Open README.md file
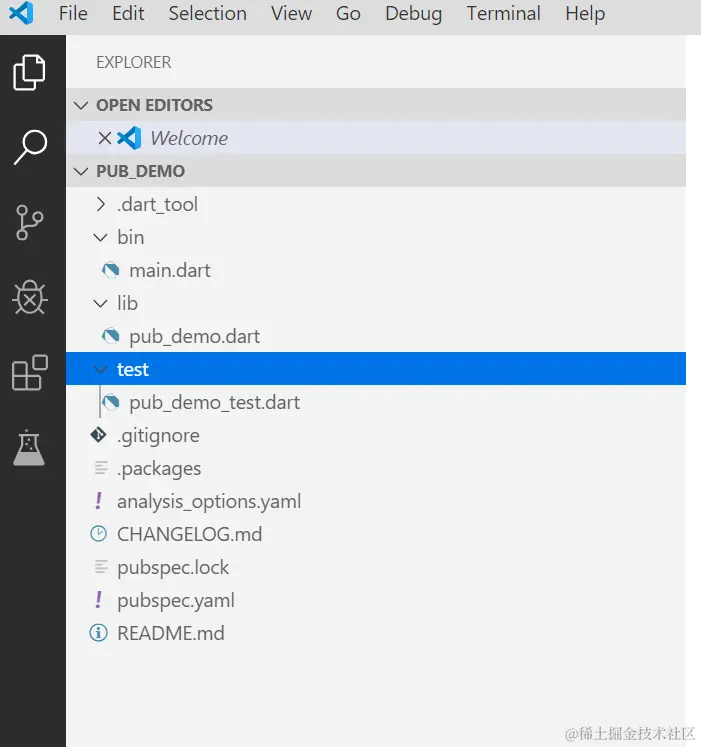 [171, 633]
